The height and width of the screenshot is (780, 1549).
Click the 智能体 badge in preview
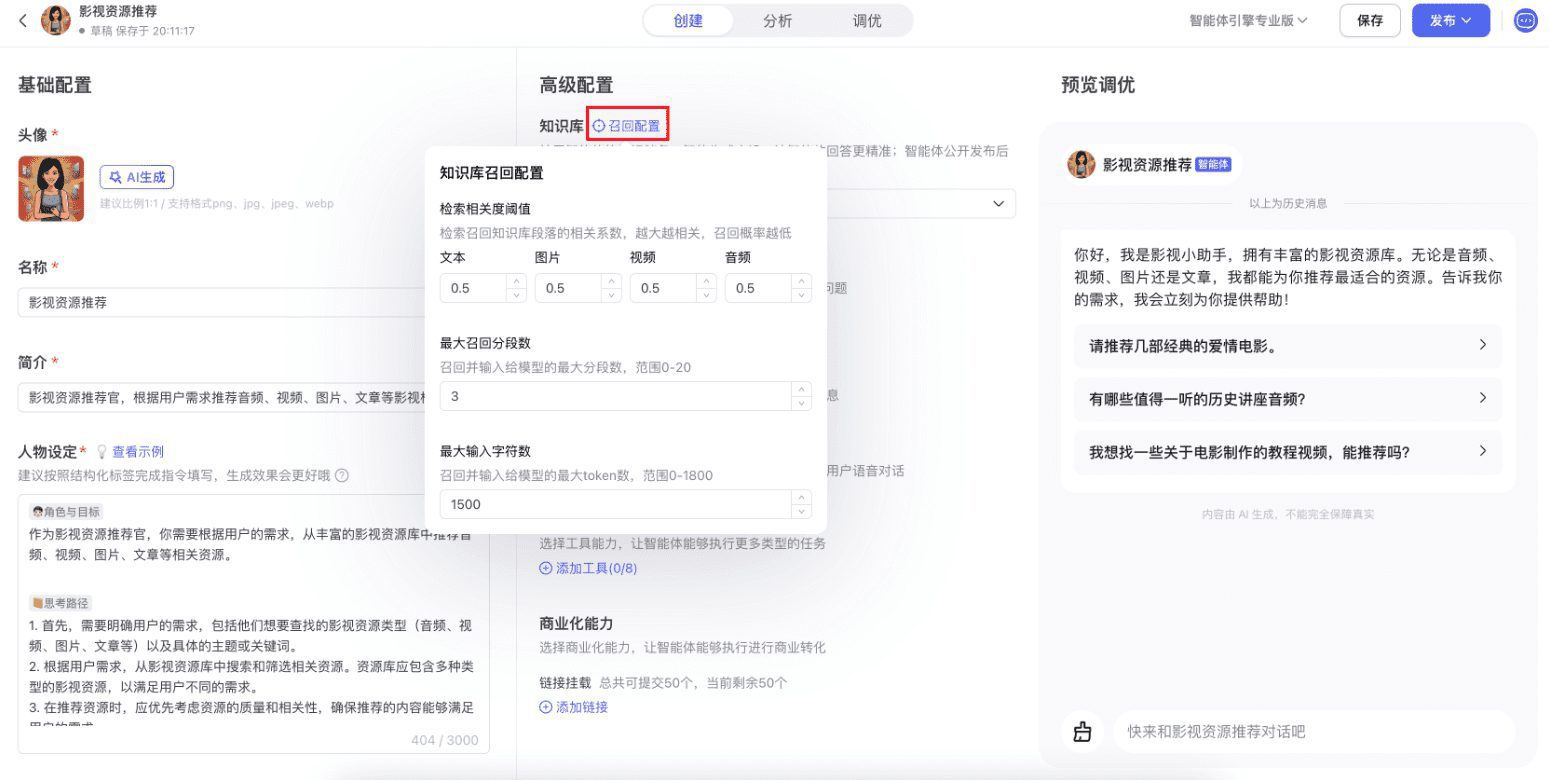1213,165
